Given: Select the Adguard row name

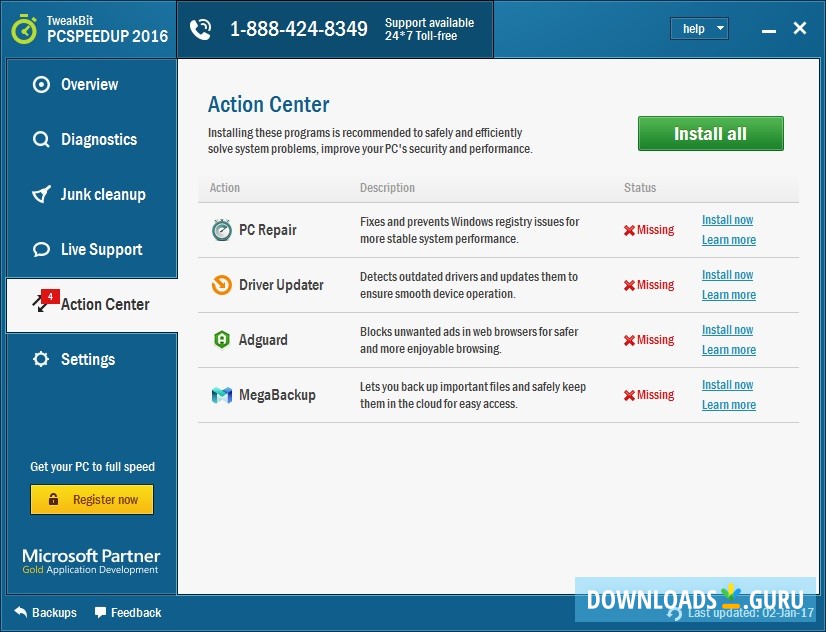Looking at the screenshot, I should pos(263,340).
